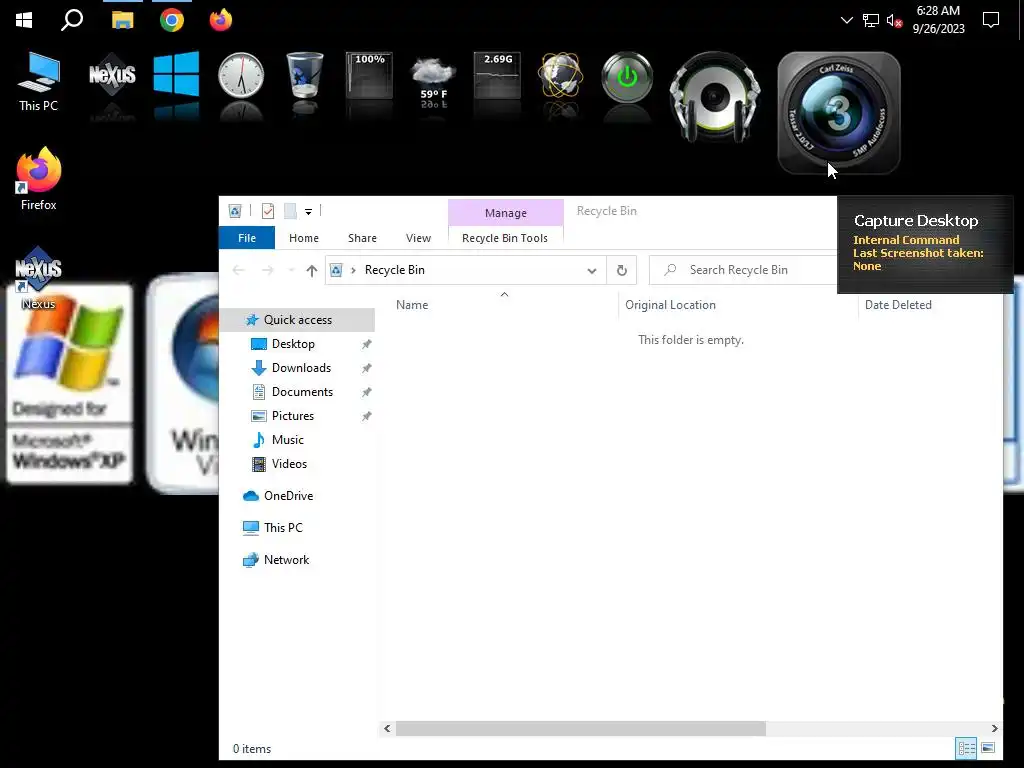This screenshot has height=768, width=1024.
Task: Open the taskbar search magnifier
Action: pos(72,20)
